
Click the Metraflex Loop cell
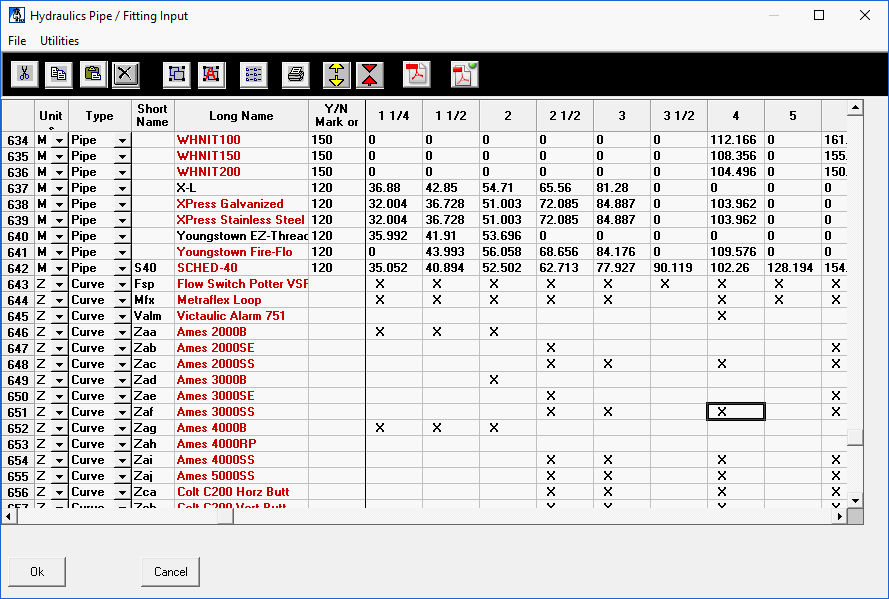coord(242,300)
